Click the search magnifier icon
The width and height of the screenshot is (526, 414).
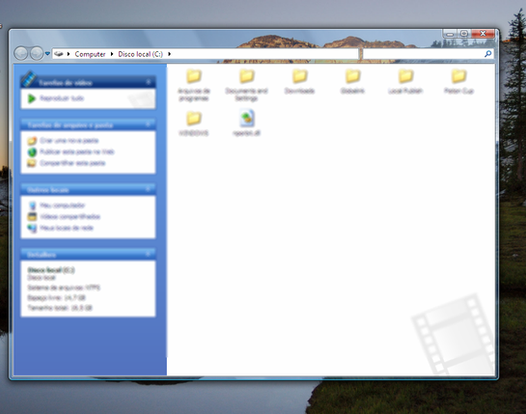click(x=488, y=54)
